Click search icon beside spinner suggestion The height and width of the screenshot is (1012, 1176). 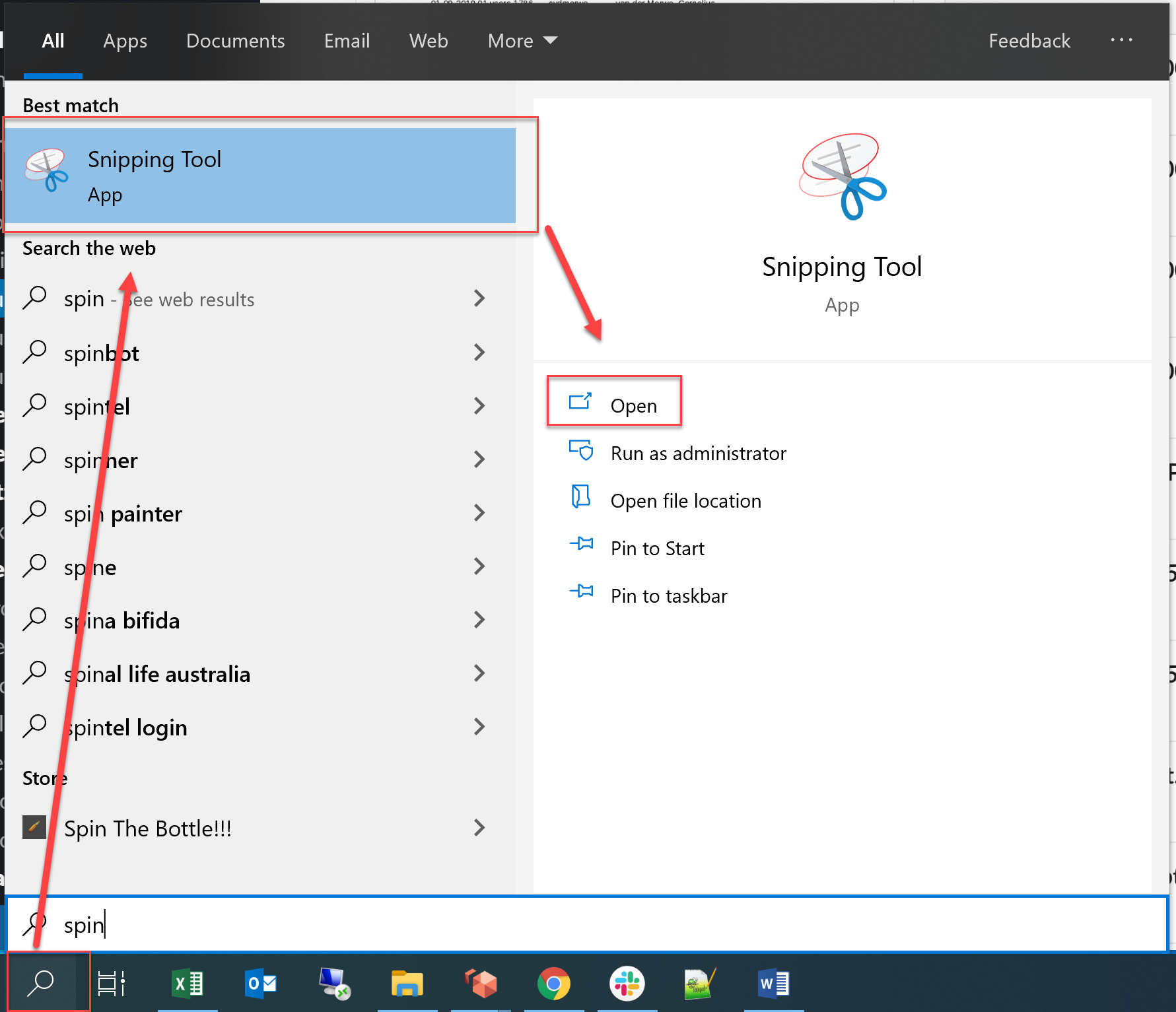[34, 459]
